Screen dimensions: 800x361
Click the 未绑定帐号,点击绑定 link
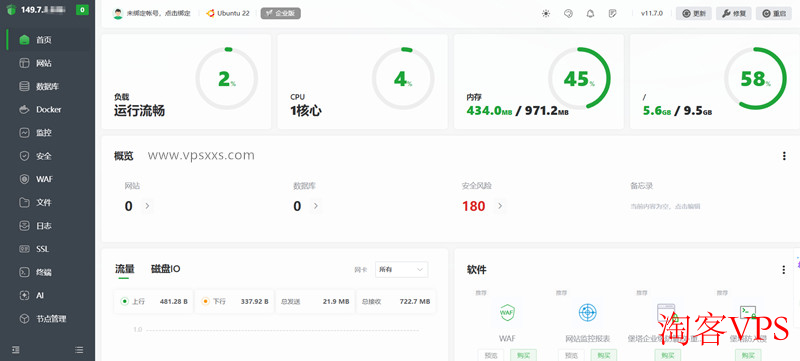coord(158,14)
